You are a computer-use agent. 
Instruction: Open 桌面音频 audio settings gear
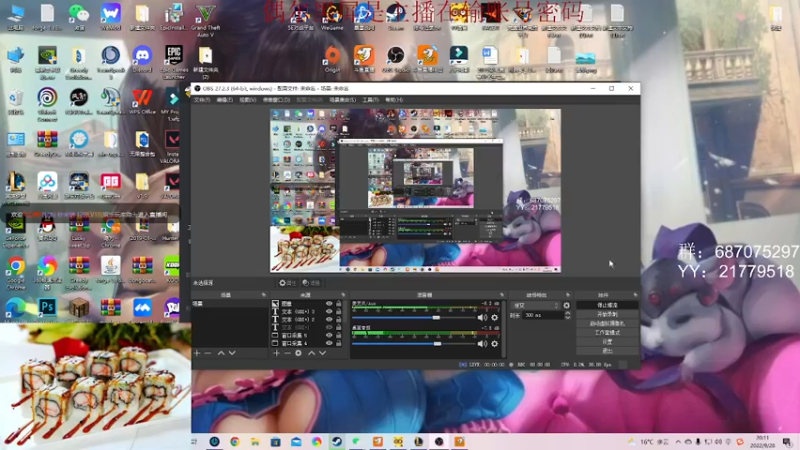(494, 344)
